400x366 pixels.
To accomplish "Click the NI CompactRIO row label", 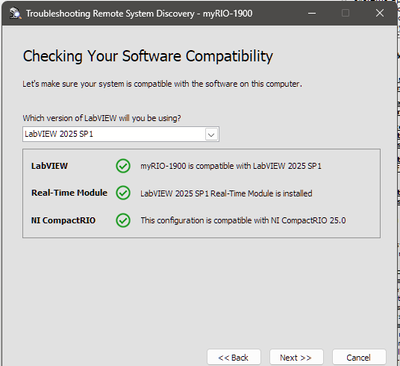I will coord(63,220).
